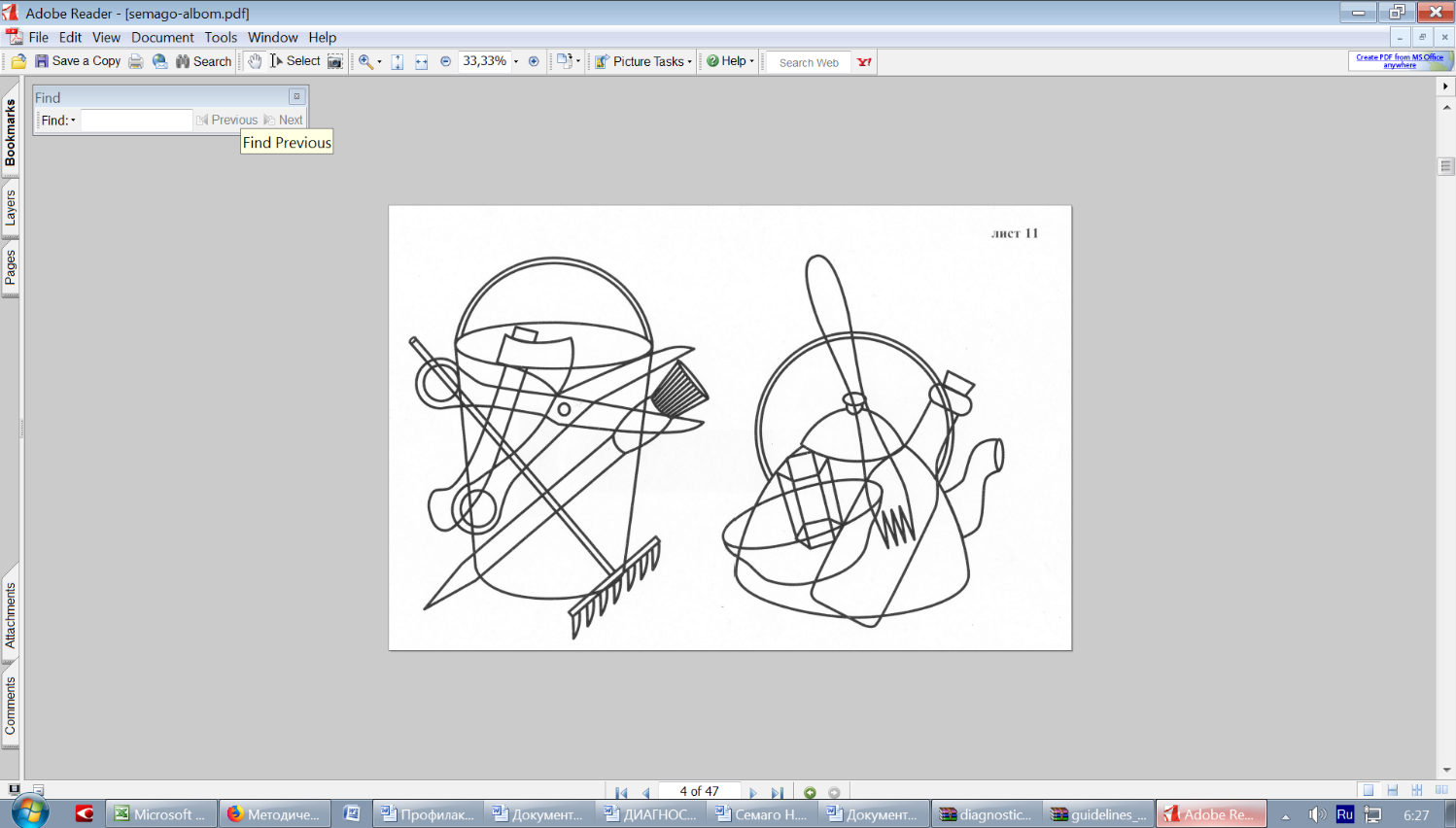This screenshot has width=1456, height=828.
Task: Open the File menu
Action: click(x=39, y=37)
